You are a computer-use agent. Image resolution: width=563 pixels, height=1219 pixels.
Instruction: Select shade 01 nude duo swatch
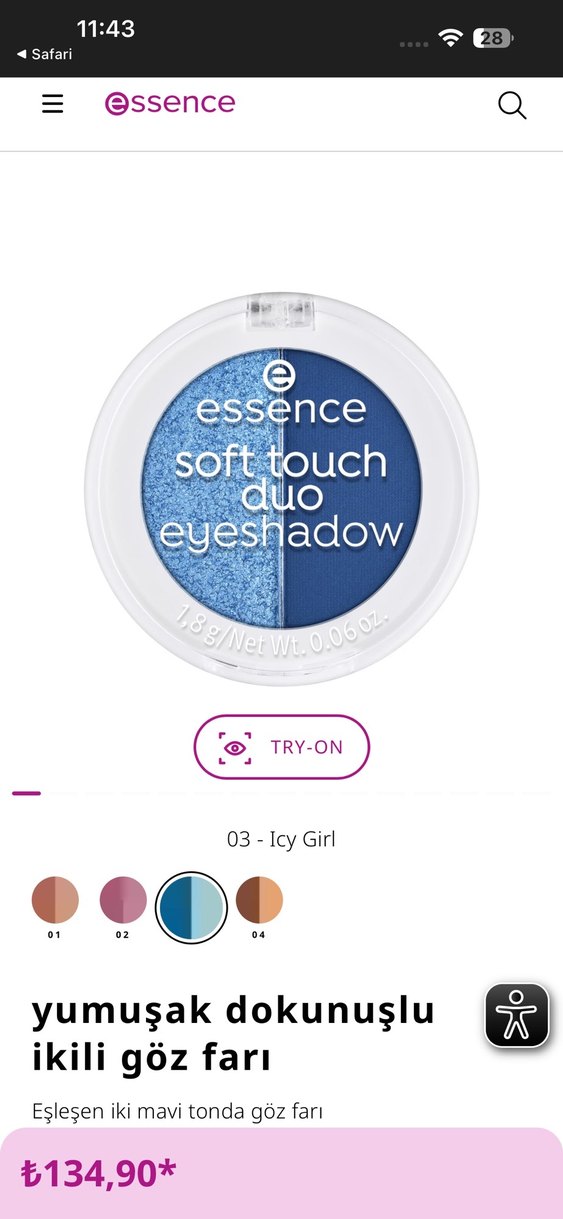[55, 899]
